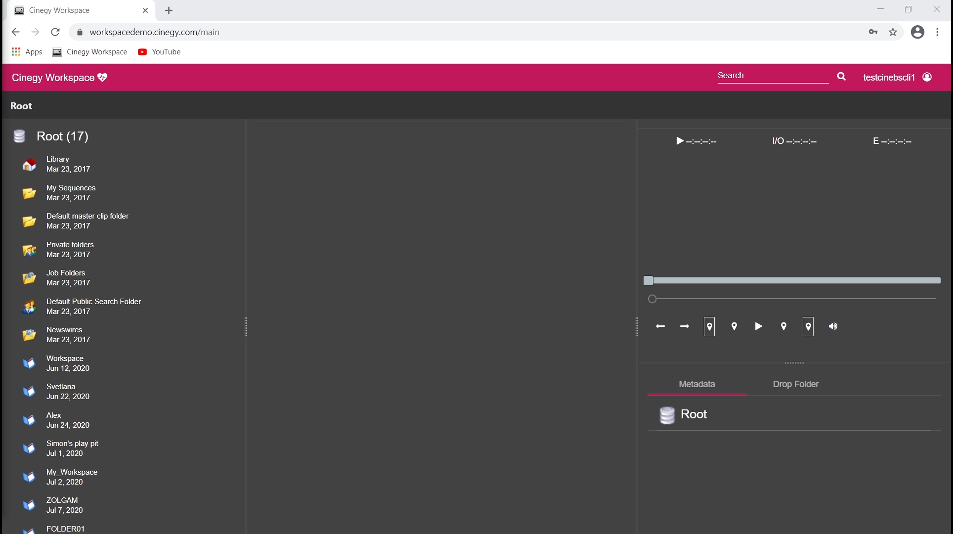Open the My Sequences folder icon
953x534 pixels.
tap(29, 193)
